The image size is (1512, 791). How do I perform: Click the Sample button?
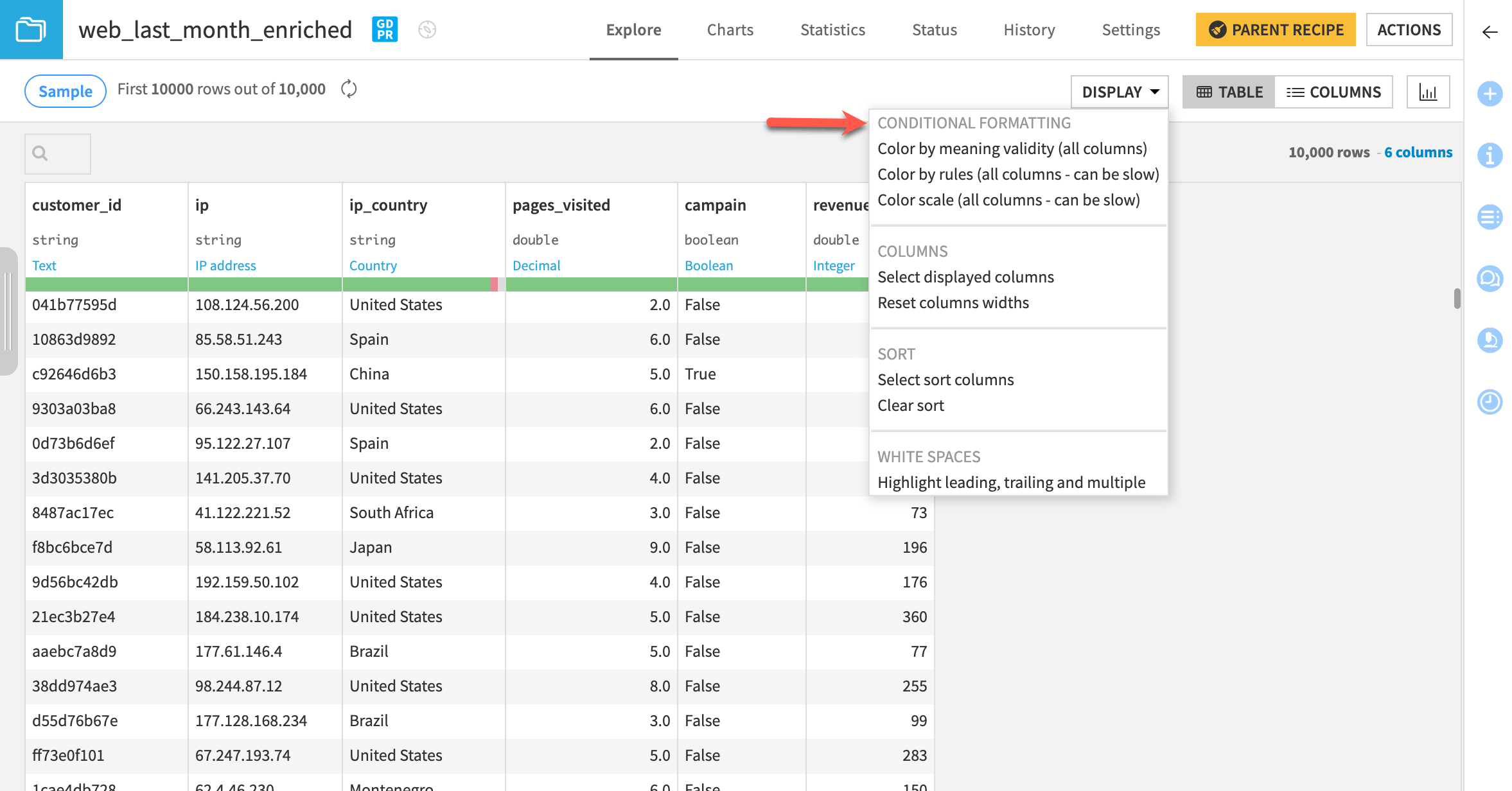(x=66, y=91)
